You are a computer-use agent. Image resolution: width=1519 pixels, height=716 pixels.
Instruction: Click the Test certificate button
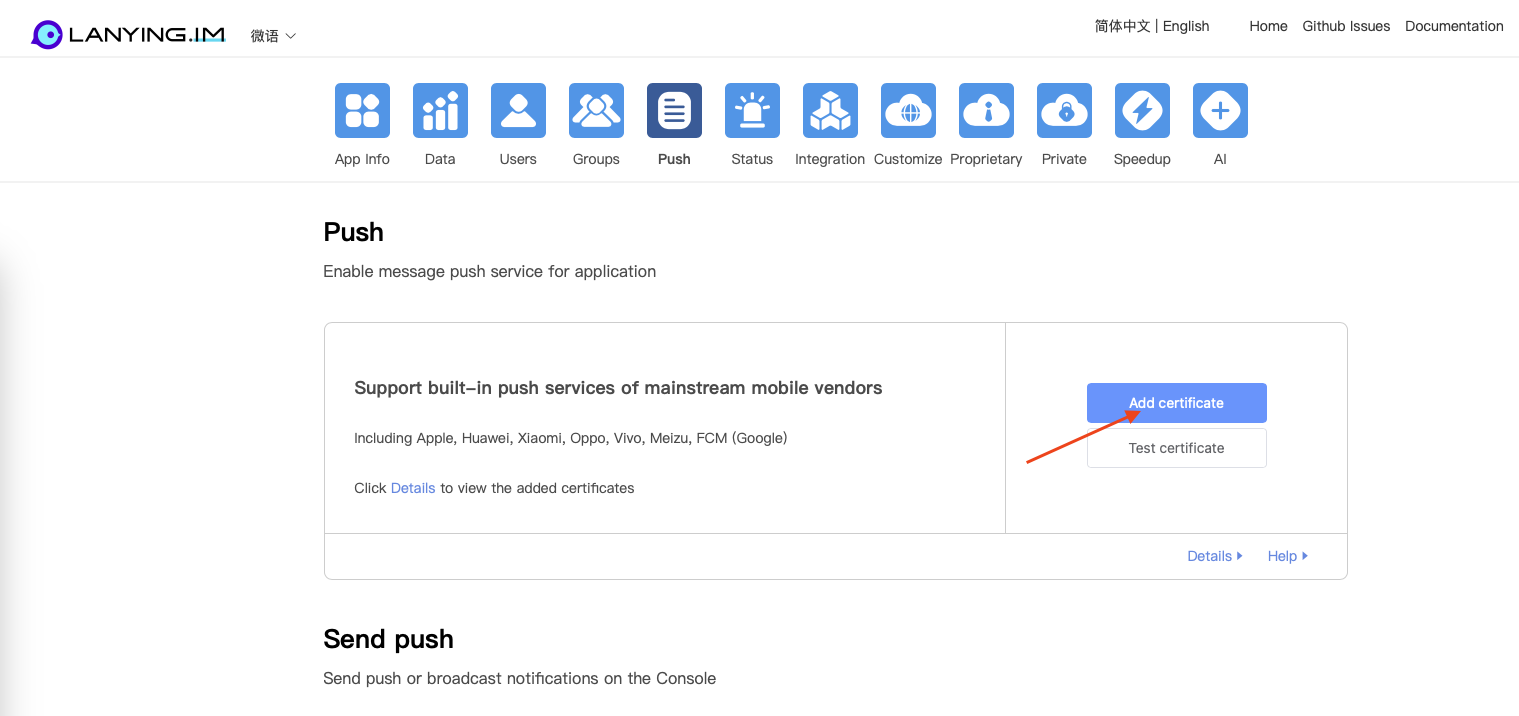1176,448
